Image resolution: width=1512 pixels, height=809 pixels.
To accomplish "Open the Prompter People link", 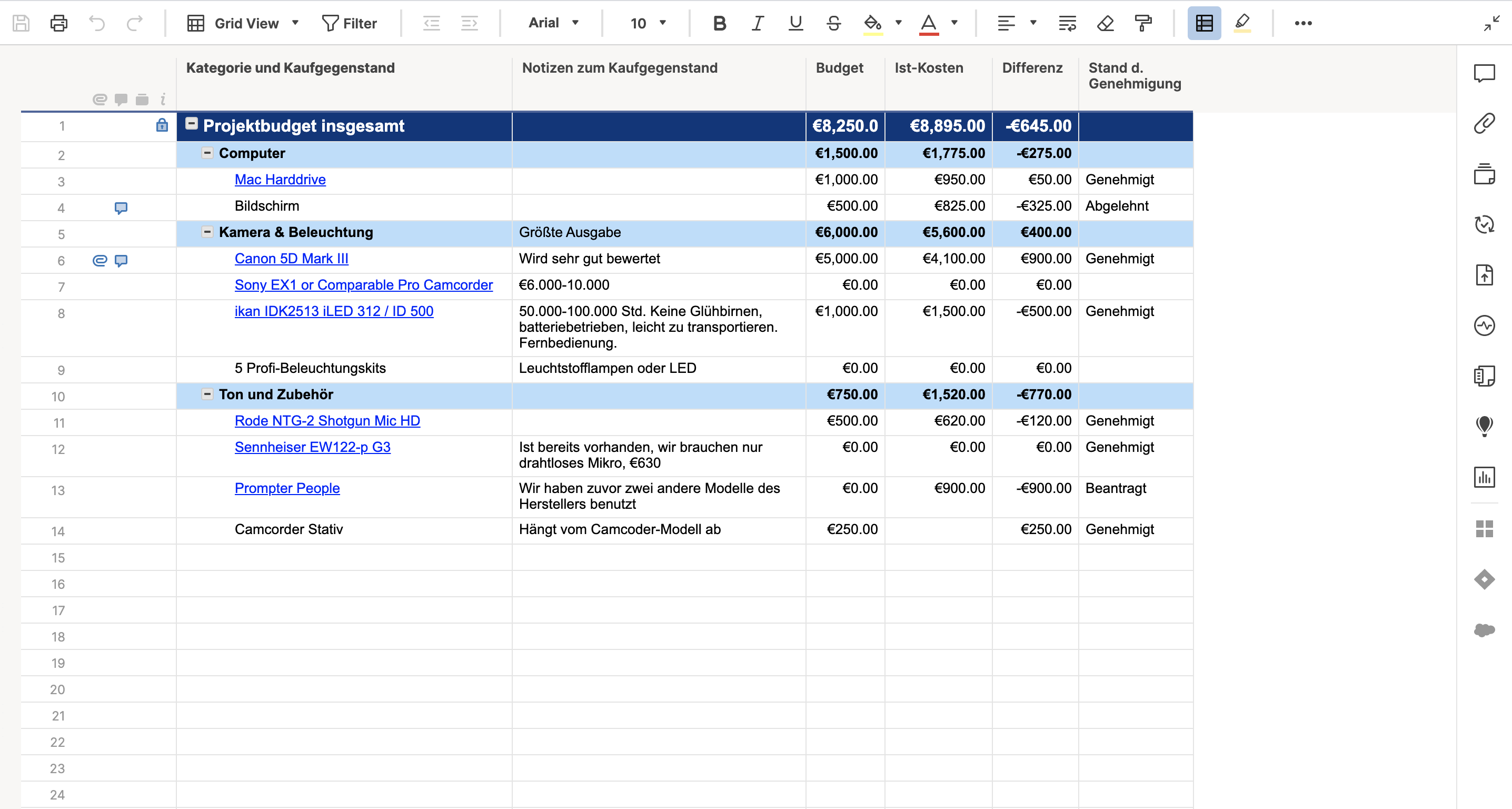I will 287,488.
